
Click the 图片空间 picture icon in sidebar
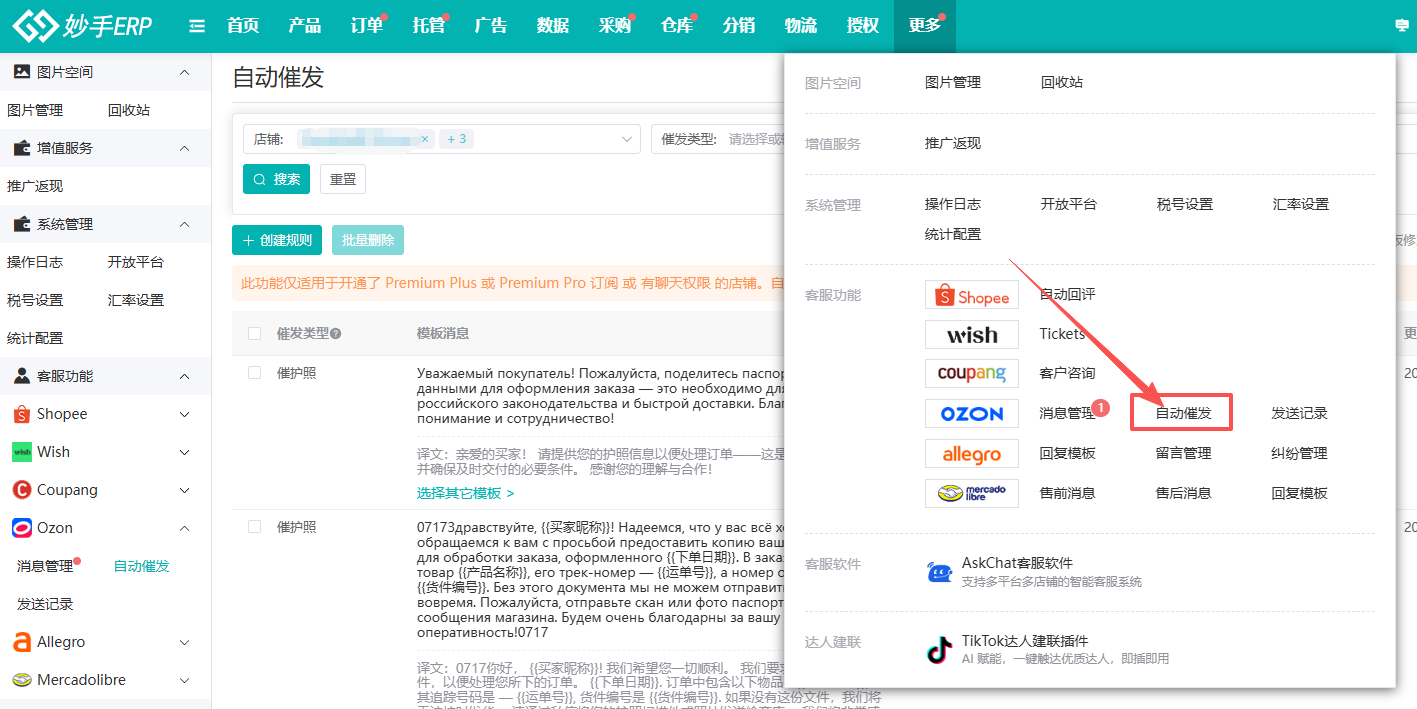[21, 72]
